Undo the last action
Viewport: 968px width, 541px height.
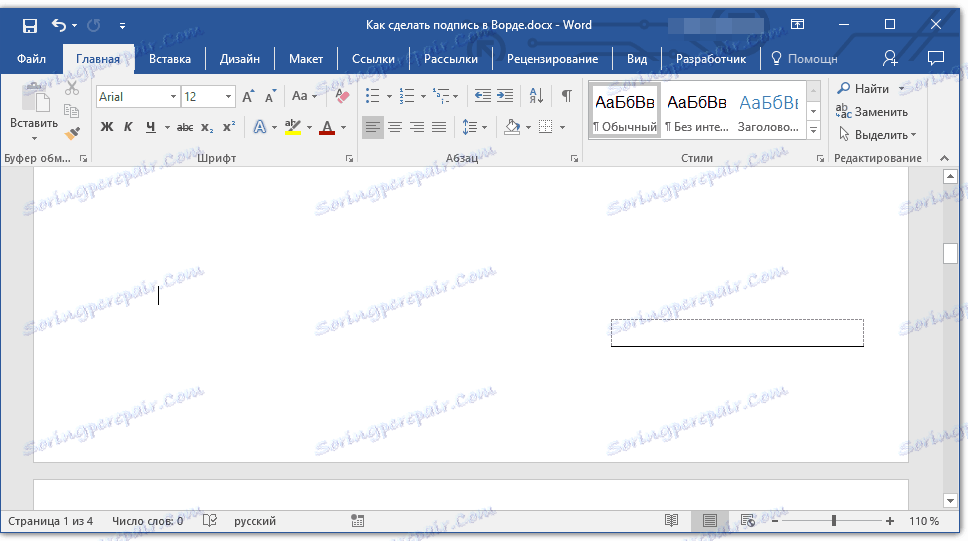(x=59, y=25)
